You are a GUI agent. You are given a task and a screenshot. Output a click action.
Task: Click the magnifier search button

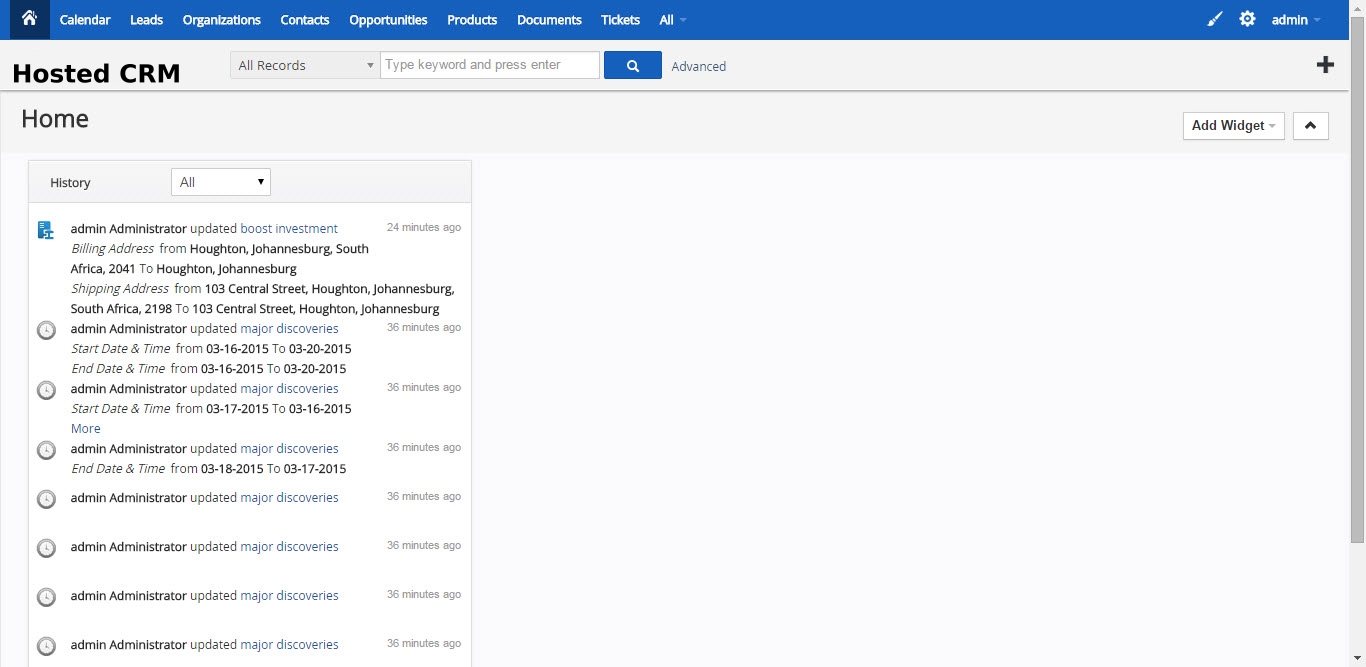coord(632,65)
